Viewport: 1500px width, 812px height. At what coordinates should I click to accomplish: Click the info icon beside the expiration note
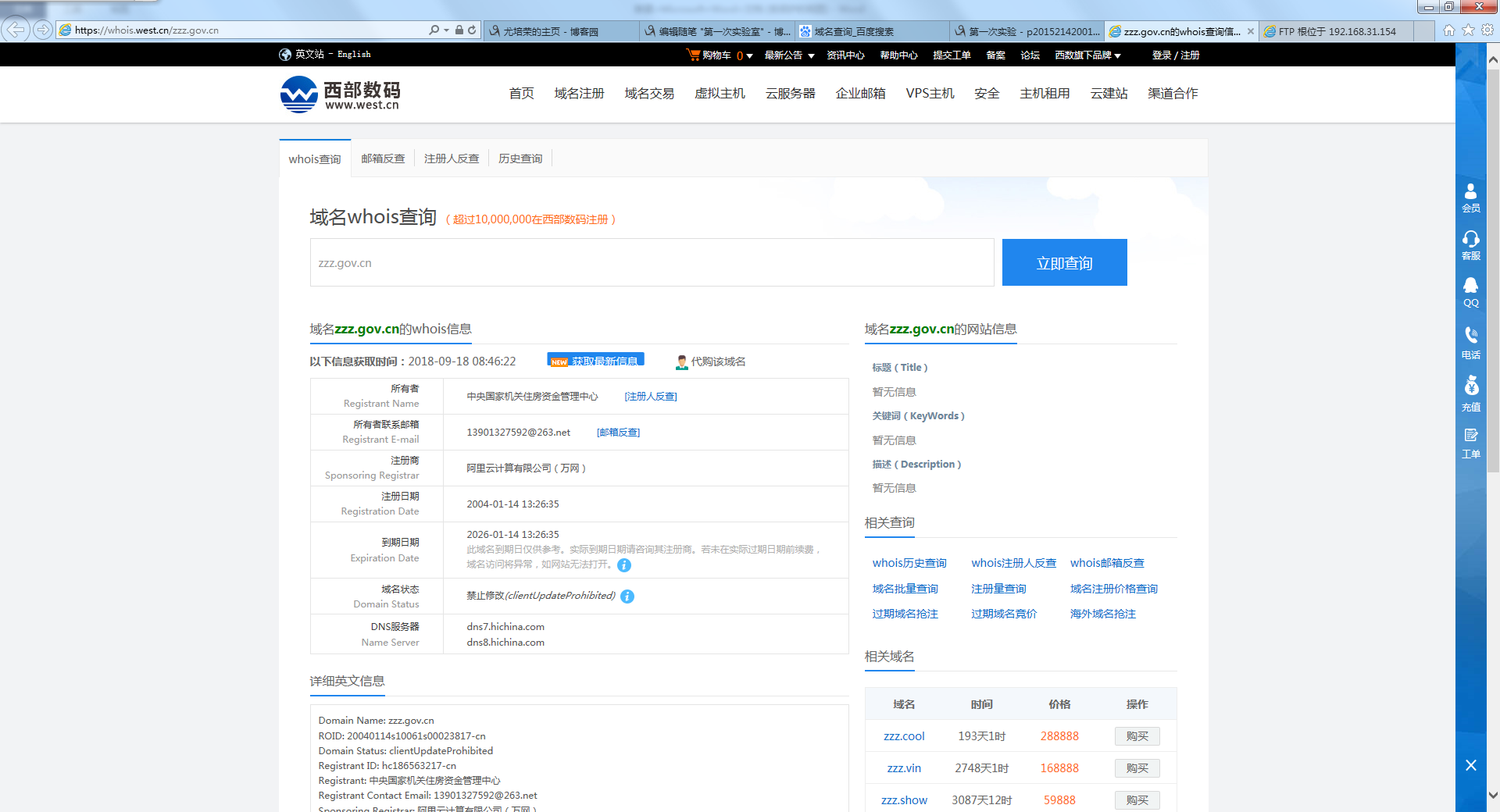(624, 565)
